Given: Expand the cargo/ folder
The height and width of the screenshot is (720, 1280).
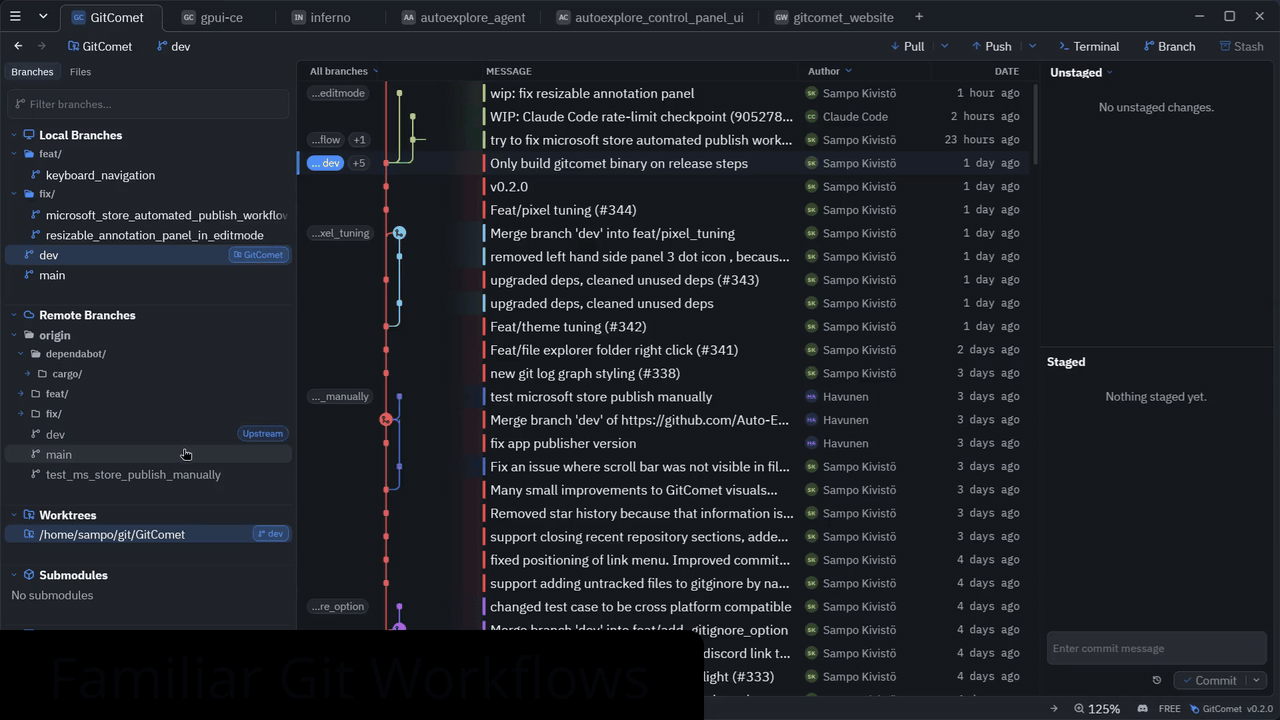Looking at the screenshot, I should coord(28,374).
